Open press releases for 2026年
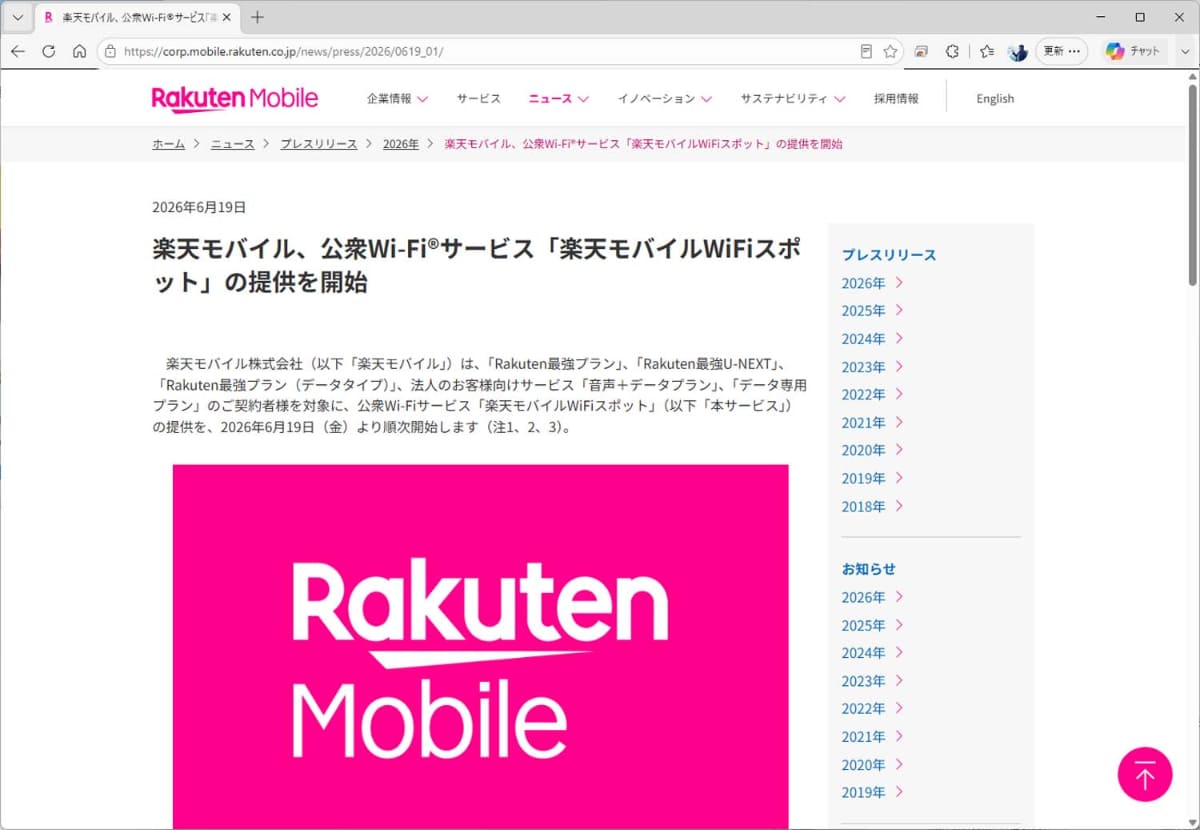The image size is (1200, 830). tap(872, 283)
